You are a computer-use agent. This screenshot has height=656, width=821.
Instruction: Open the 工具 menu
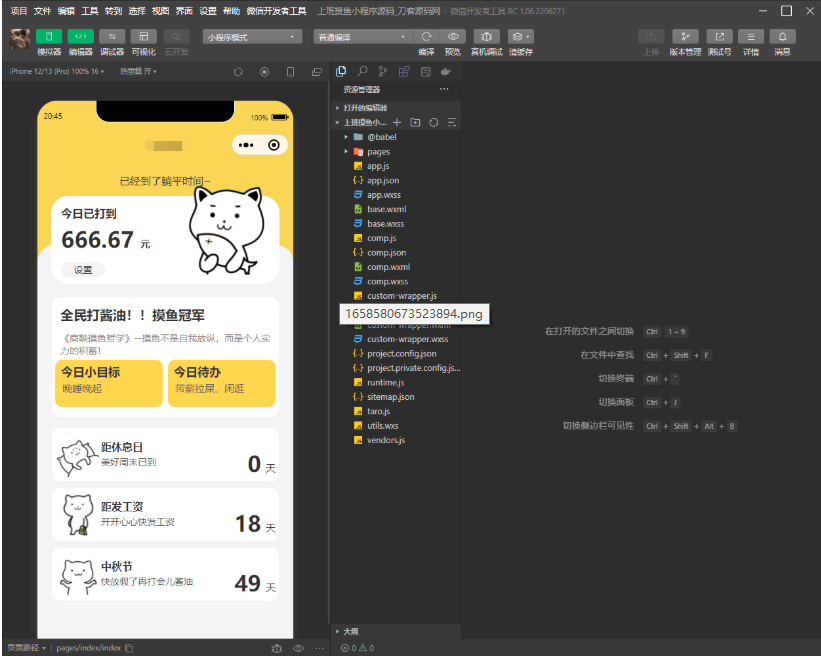[90, 11]
